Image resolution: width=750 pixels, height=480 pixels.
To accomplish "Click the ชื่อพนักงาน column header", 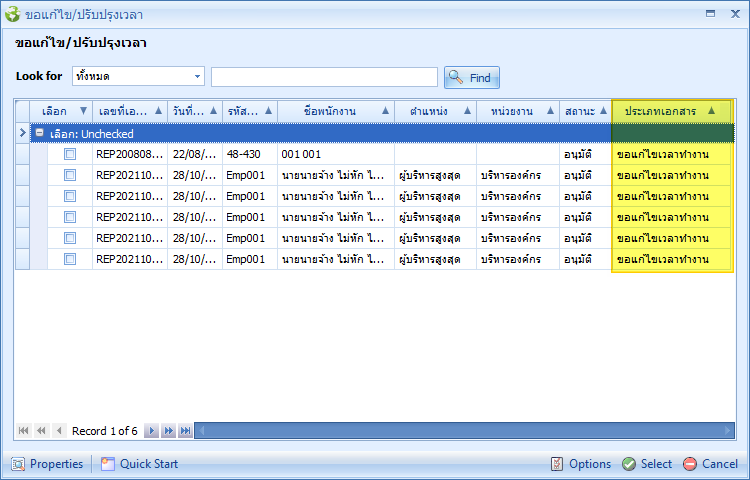I will (336, 111).
